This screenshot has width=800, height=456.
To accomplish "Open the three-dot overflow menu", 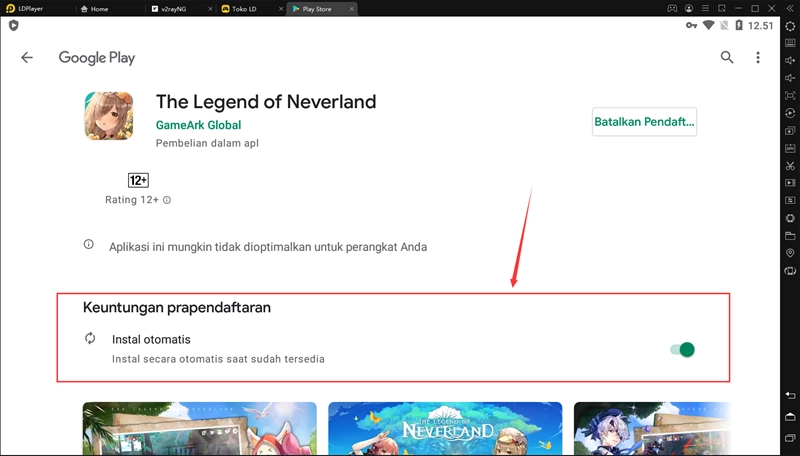I will coord(758,57).
